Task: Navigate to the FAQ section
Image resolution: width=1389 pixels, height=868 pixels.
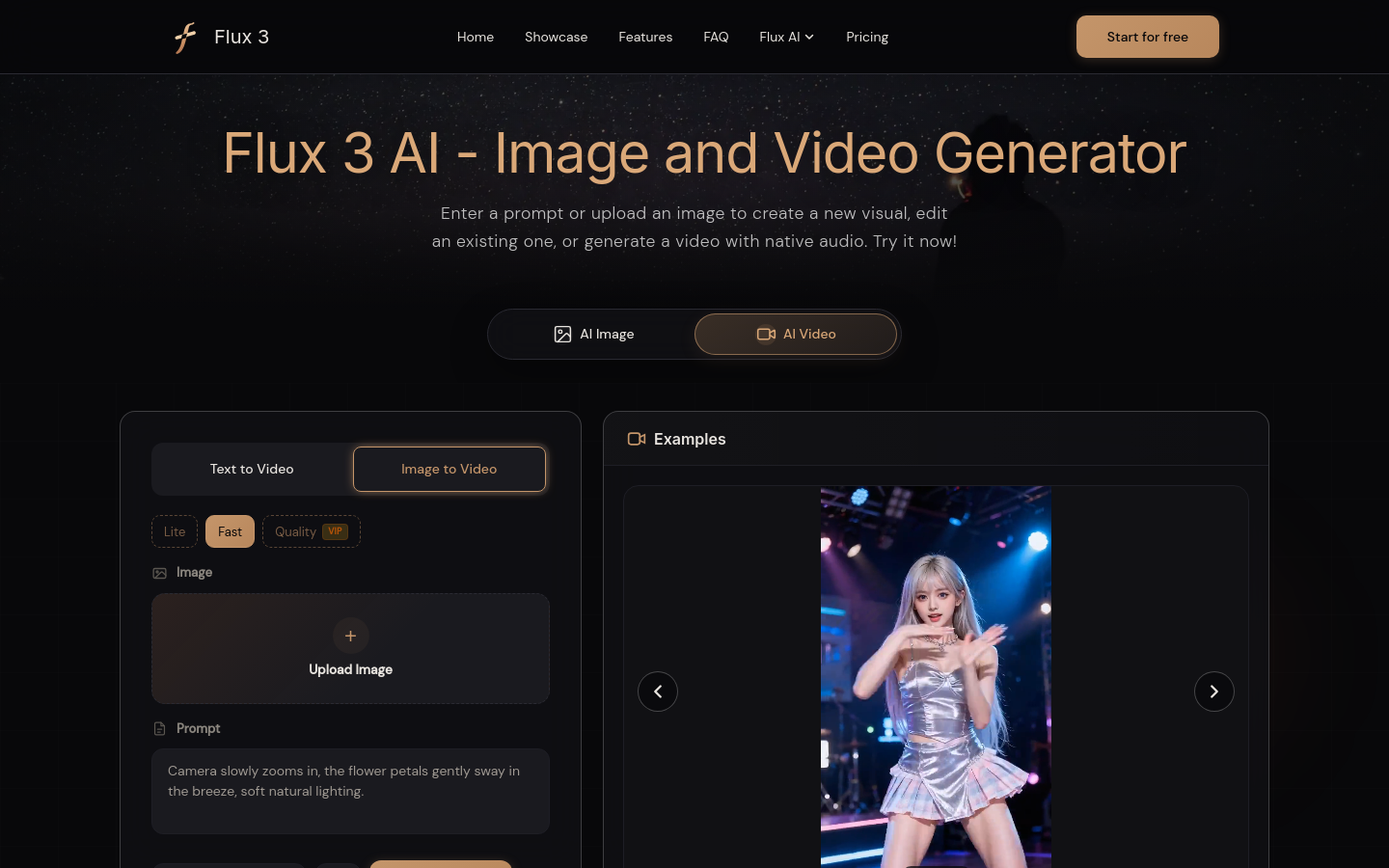Action: 716,37
